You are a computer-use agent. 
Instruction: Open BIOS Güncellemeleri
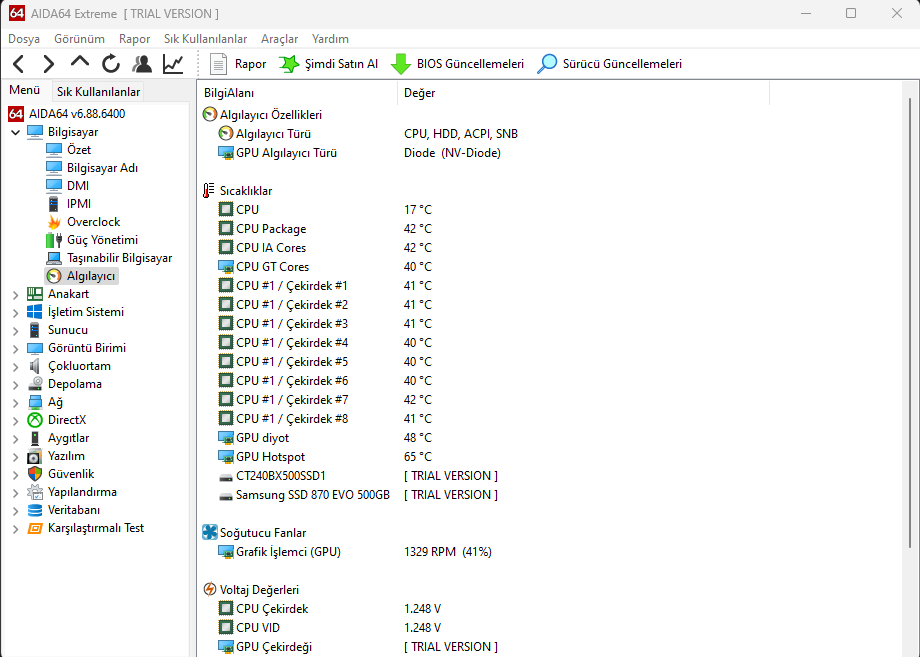click(x=457, y=64)
